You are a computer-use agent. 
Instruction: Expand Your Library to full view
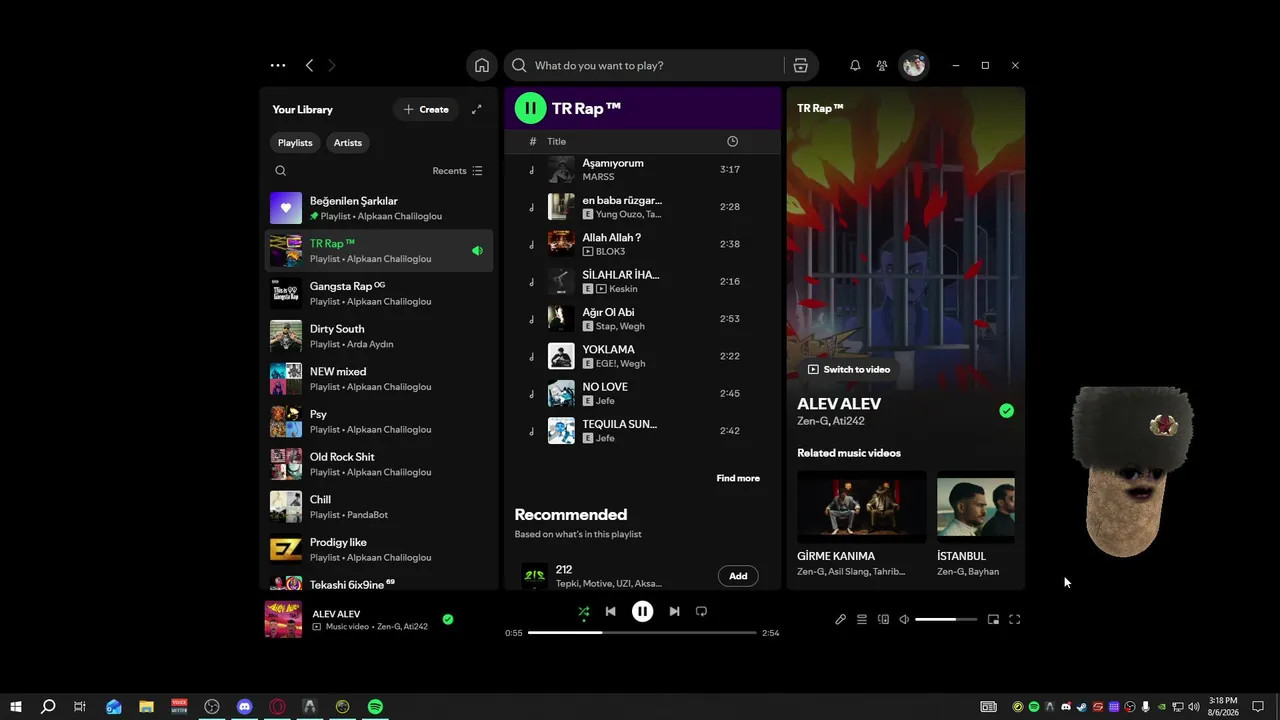coord(476,109)
